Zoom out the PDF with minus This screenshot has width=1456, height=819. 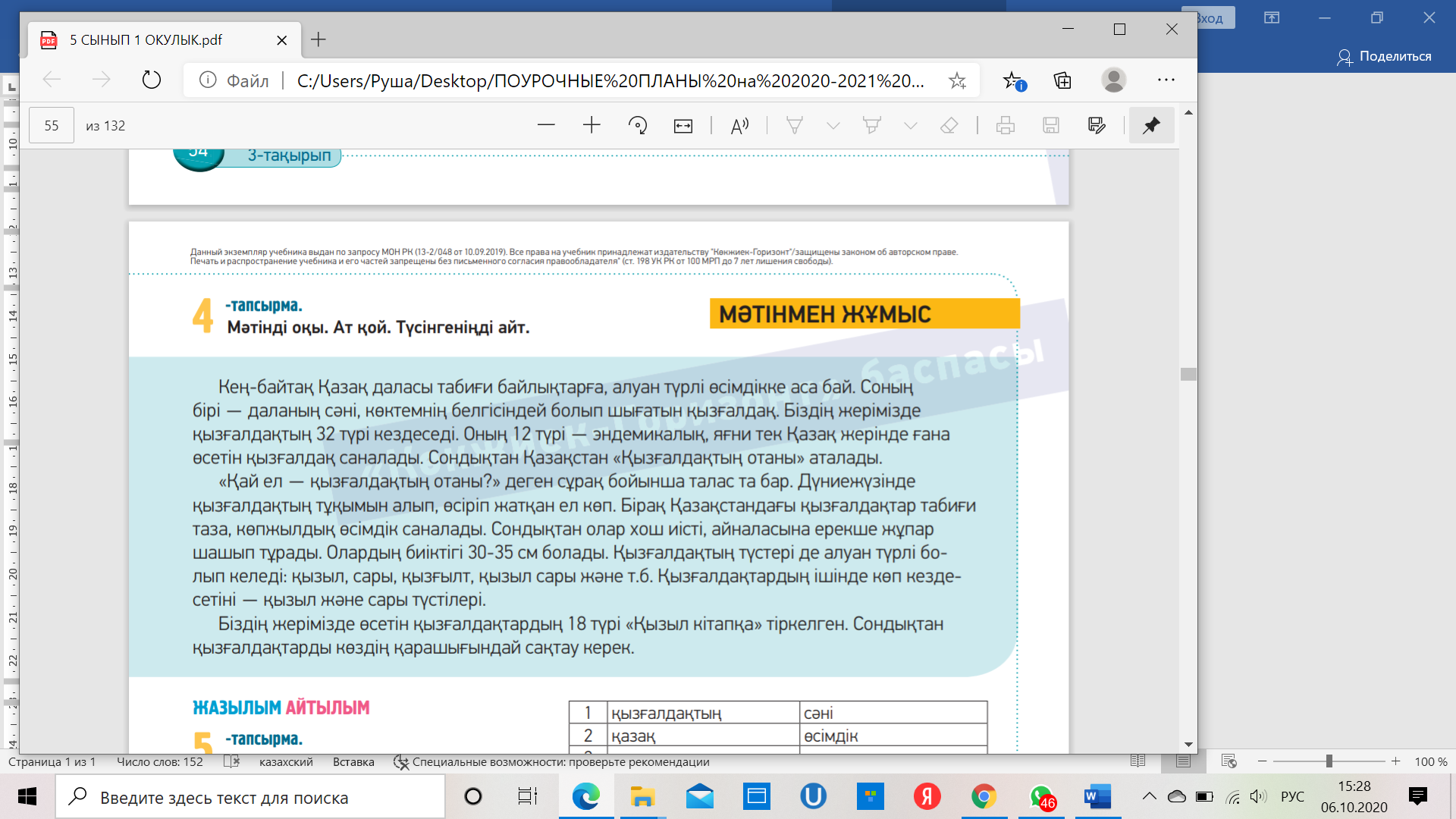tap(546, 126)
